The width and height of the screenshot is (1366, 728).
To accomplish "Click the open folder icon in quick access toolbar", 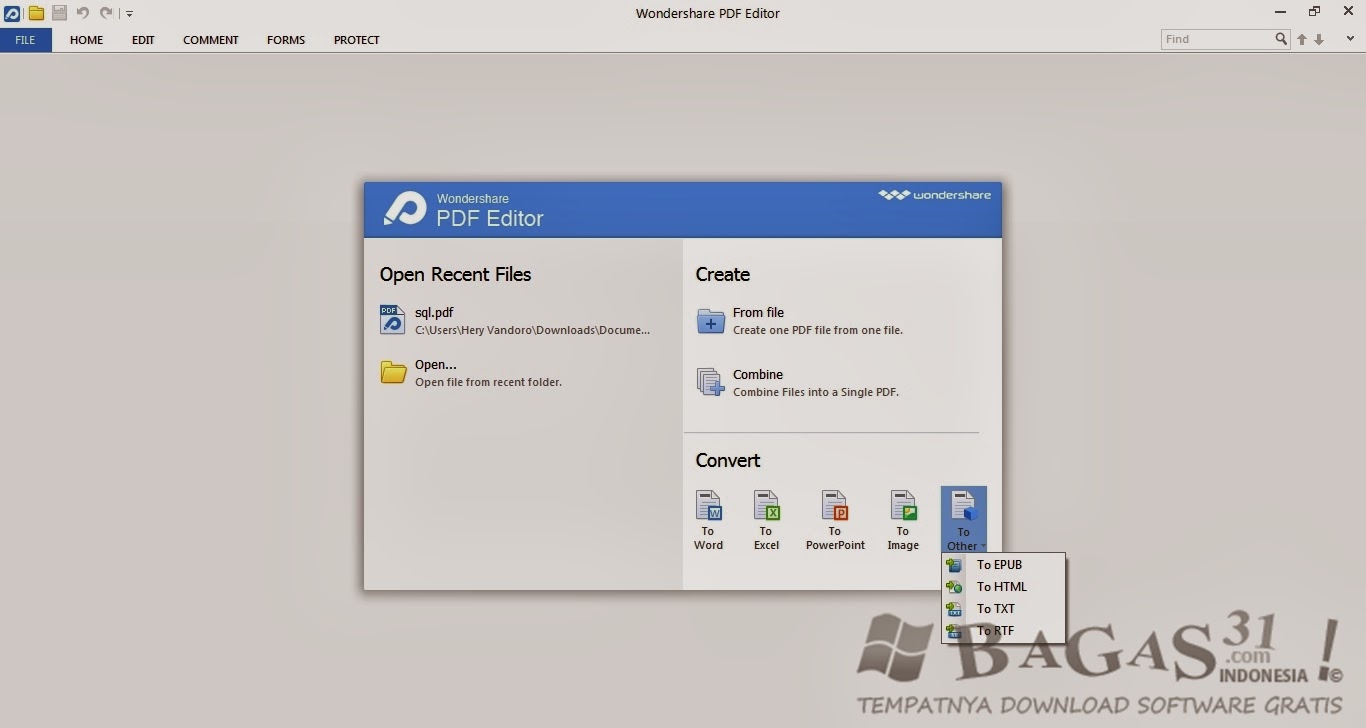I will click(36, 13).
